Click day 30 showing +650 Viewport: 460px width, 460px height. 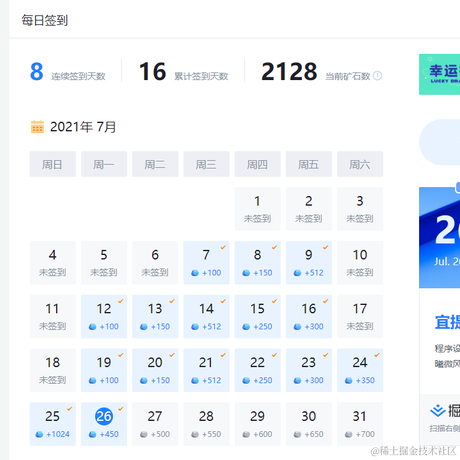309,424
